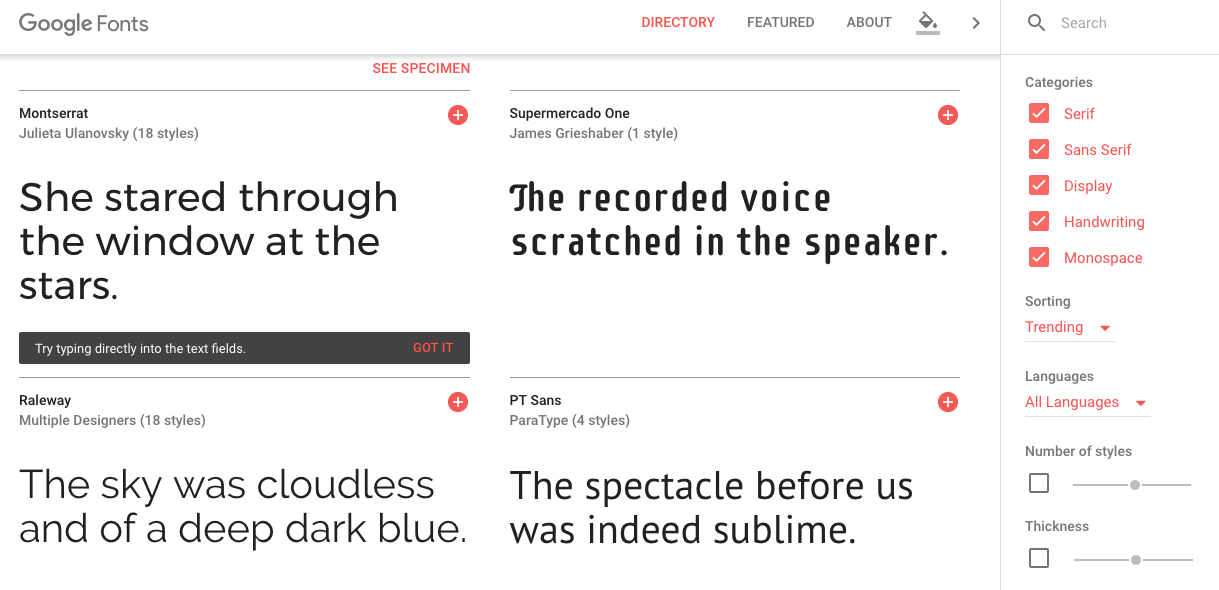Switch to the Featured tab
Screen dimensions: 1219x590
coord(781,22)
